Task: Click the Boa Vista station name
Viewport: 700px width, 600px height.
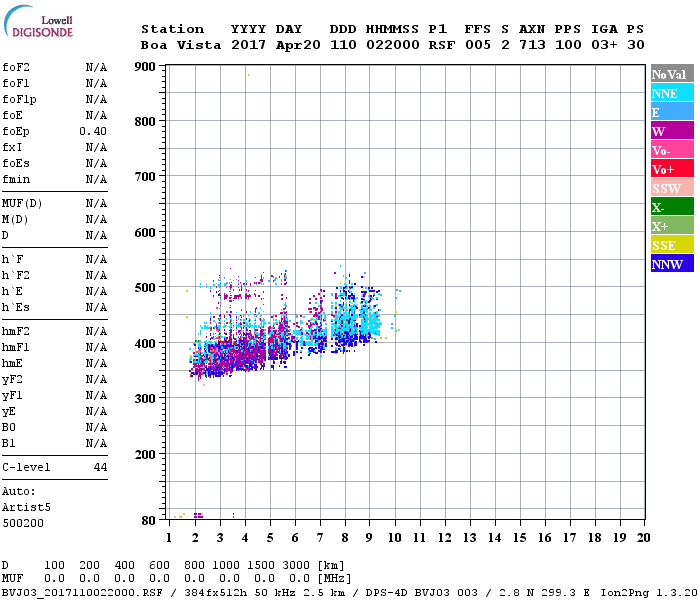Action: (181, 45)
